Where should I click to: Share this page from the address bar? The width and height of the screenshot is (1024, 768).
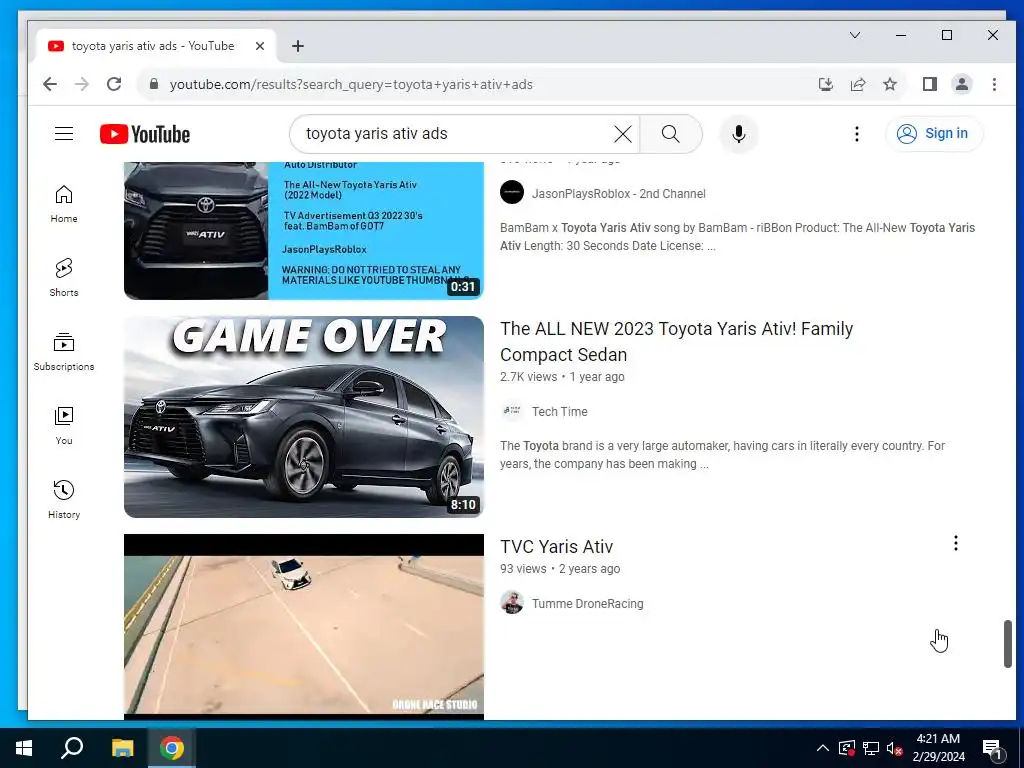(x=858, y=84)
